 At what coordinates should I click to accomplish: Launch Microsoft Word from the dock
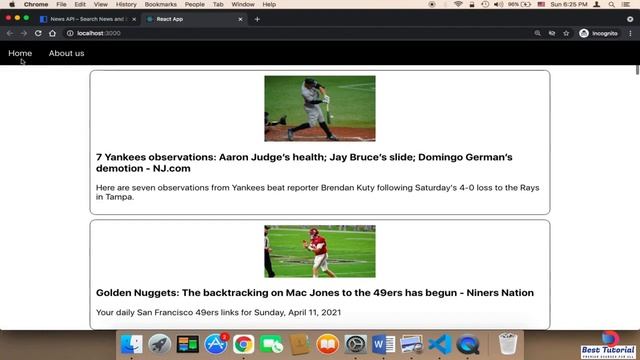pos(383,344)
